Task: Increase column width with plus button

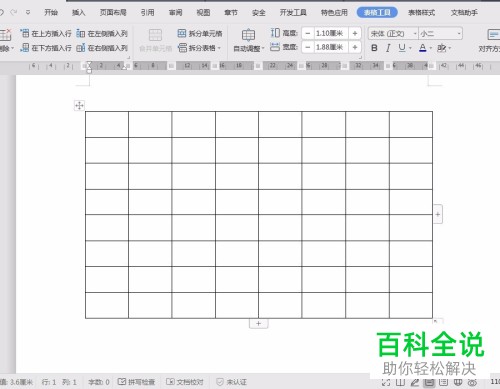Action: pyautogui.click(x=355, y=47)
